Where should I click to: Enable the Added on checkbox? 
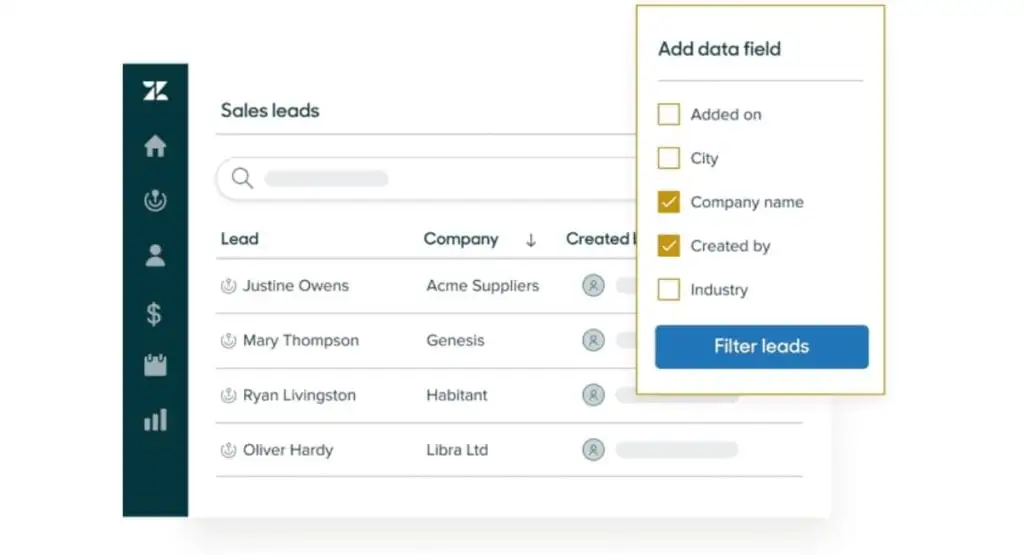pos(669,114)
